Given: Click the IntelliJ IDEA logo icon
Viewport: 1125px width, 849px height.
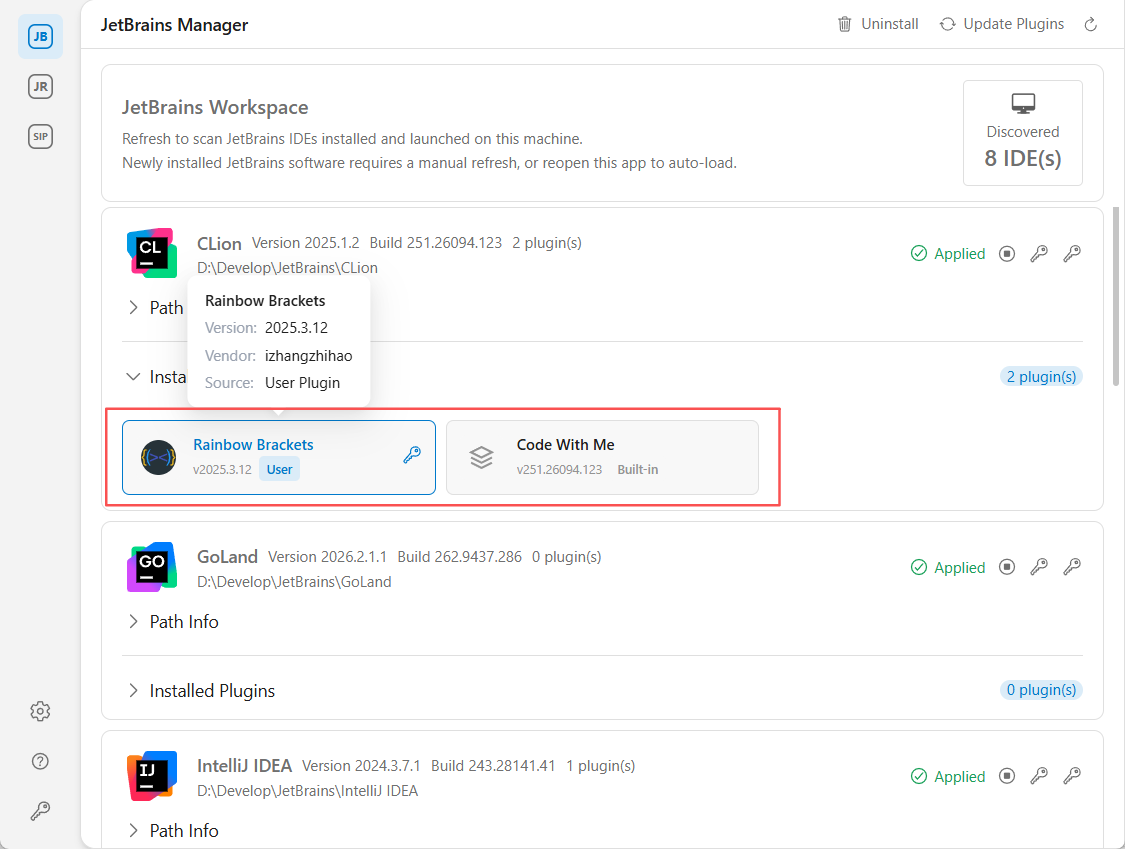Looking at the screenshot, I should (x=152, y=777).
